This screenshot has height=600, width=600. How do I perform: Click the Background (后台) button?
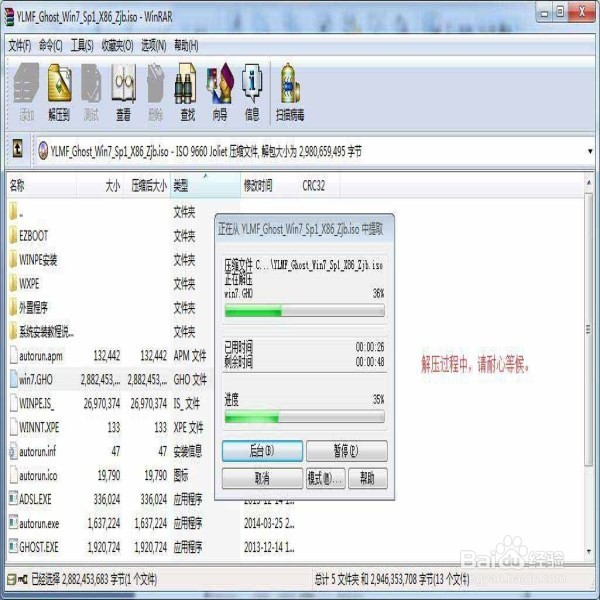262,451
